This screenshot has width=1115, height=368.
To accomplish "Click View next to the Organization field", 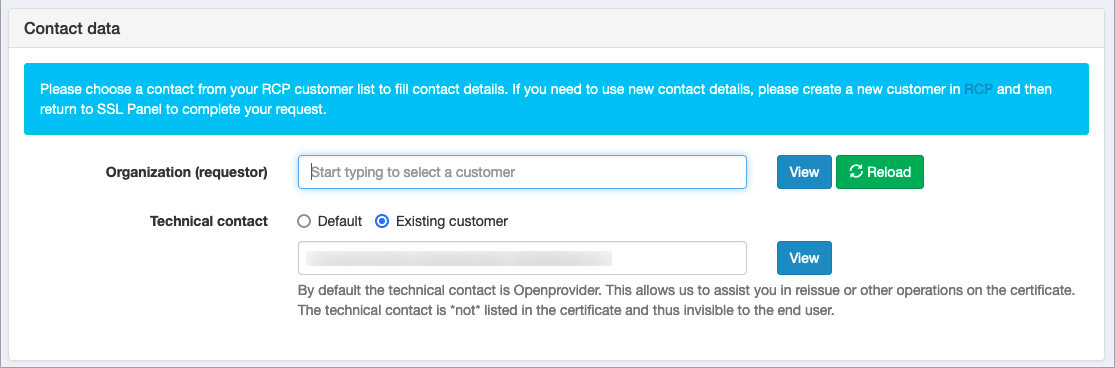I will [804, 172].
